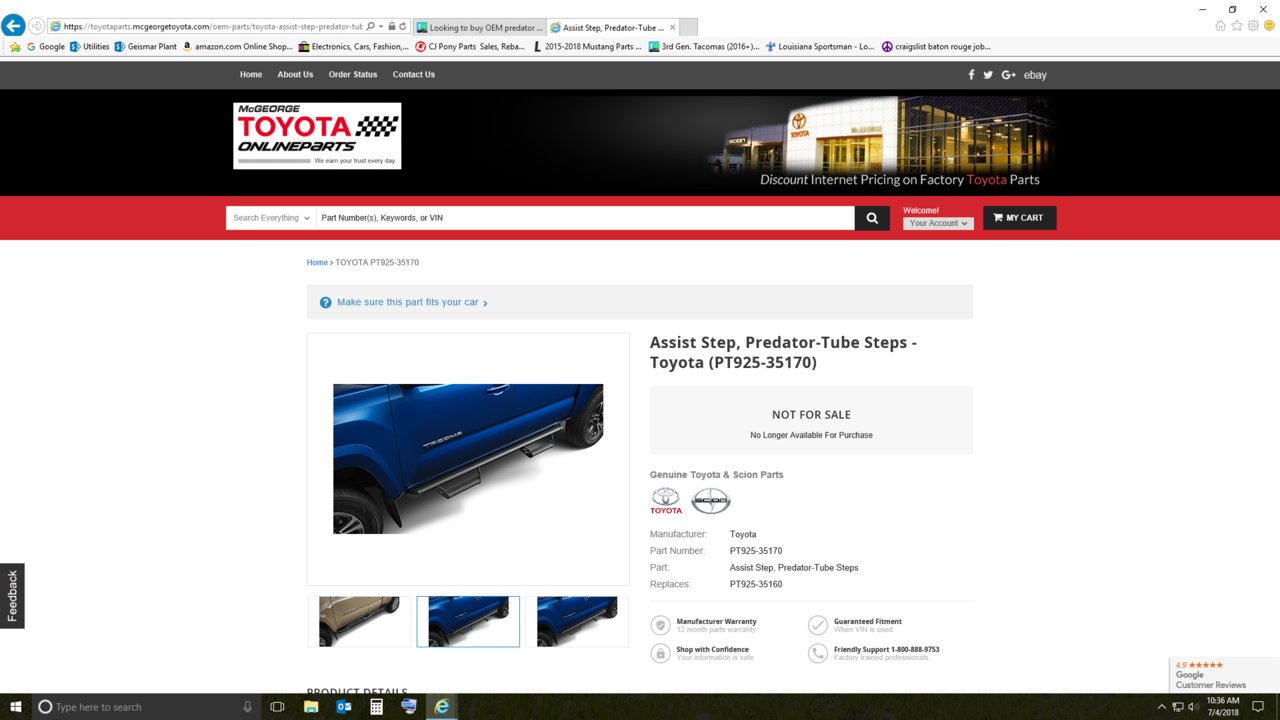Open the address bar search dropdown arrow
1280x720 pixels.
pos(380,26)
